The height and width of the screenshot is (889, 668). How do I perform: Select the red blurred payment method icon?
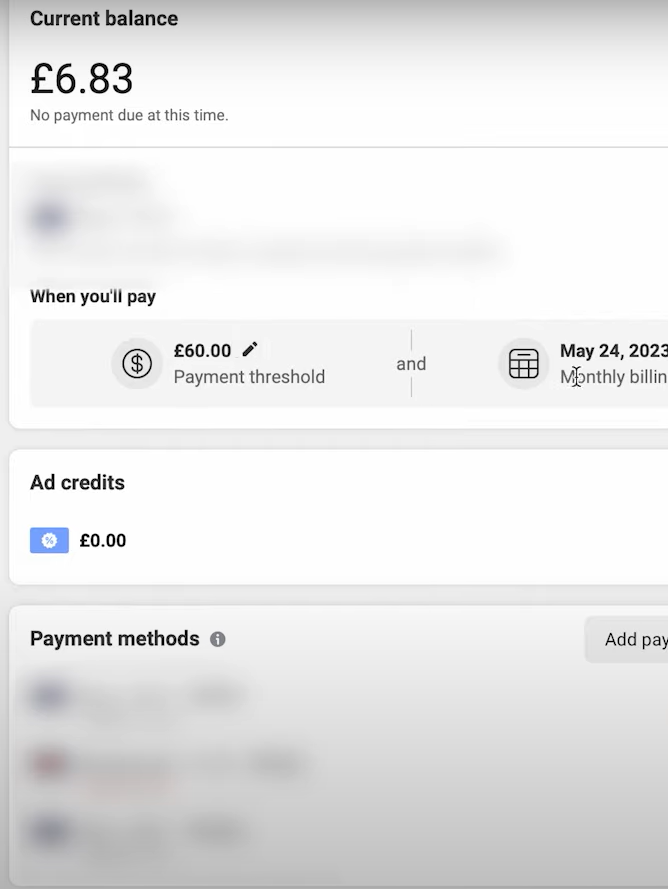(50, 765)
